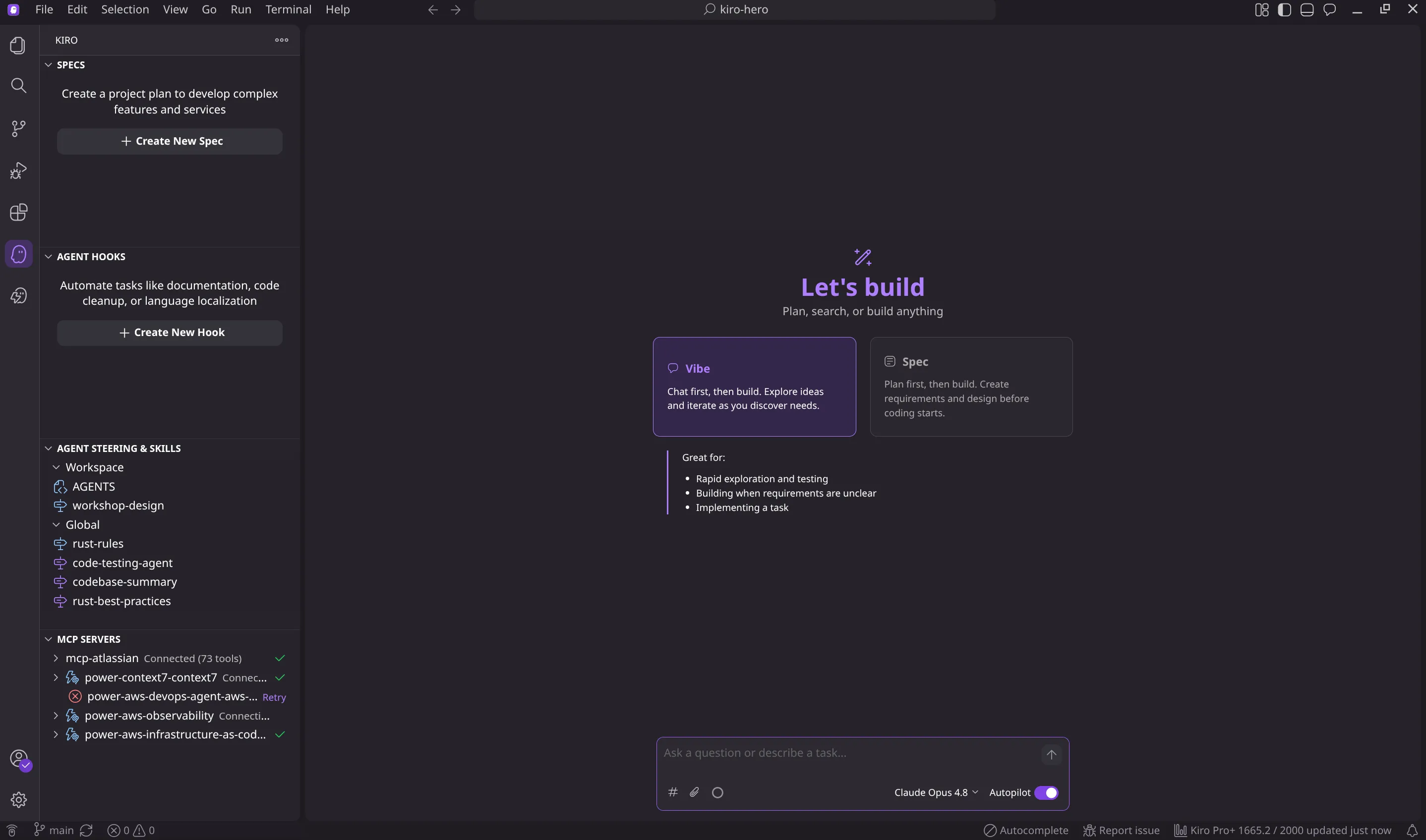This screenshot has height=840, width=1426.
Task: Open the Kiro Powers icon below ghost icon
Action: [x=18, y=296]
